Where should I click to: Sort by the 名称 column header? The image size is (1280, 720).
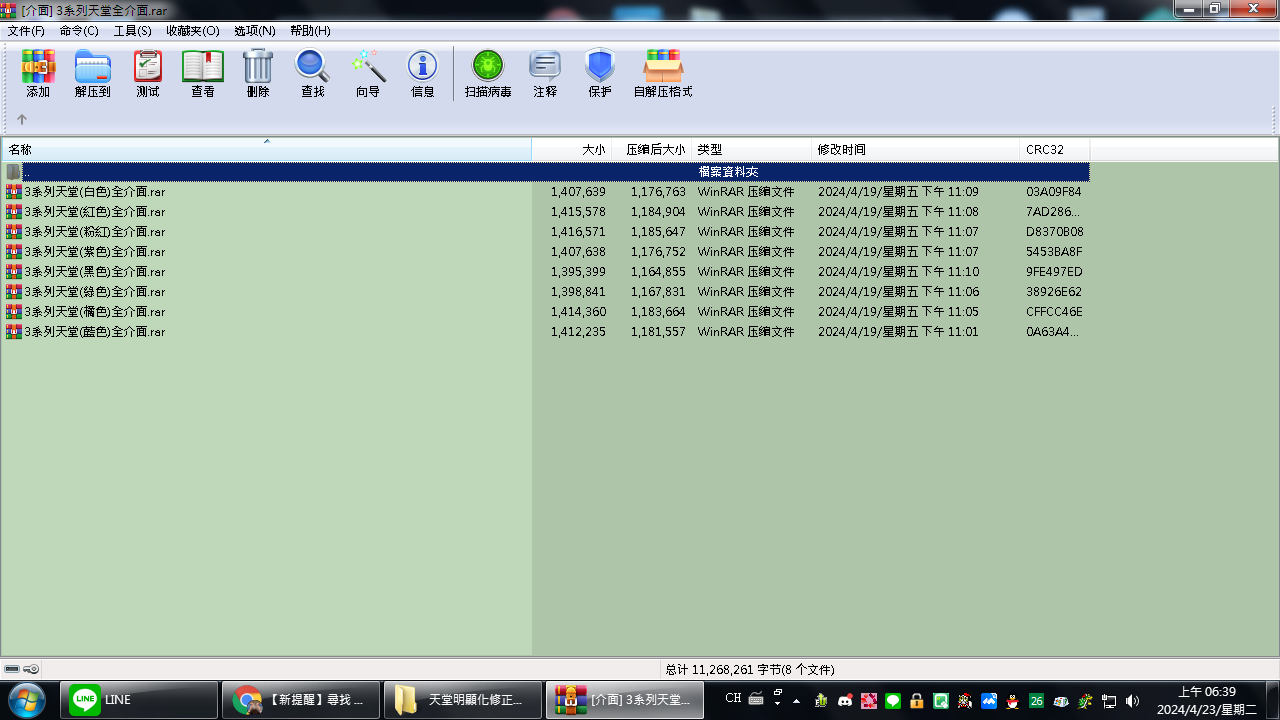[267, 149]
